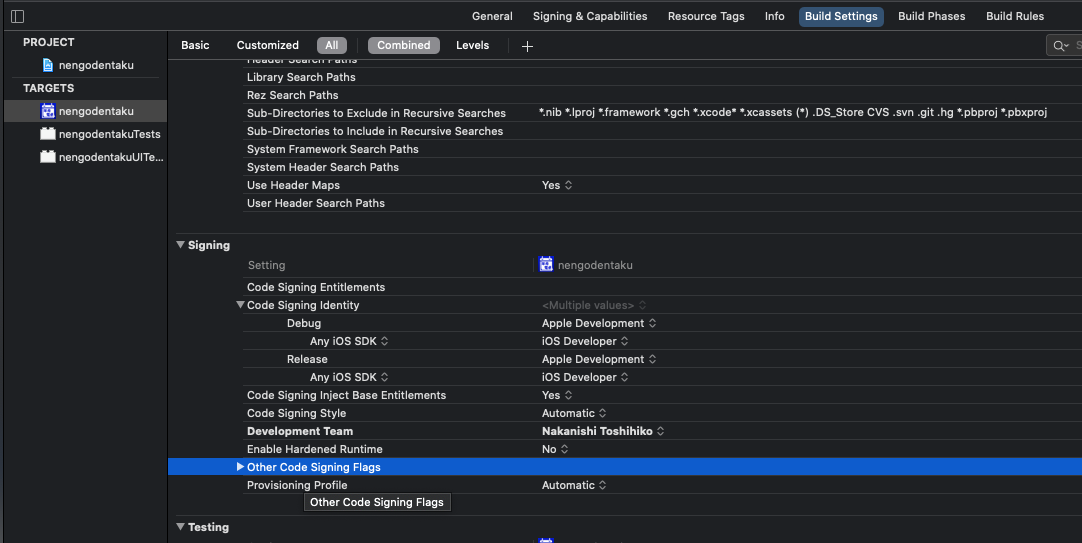The image size is (1082, 543).
Task: Show All build settings
Action: pyautogui.click(x=332, y=46)
